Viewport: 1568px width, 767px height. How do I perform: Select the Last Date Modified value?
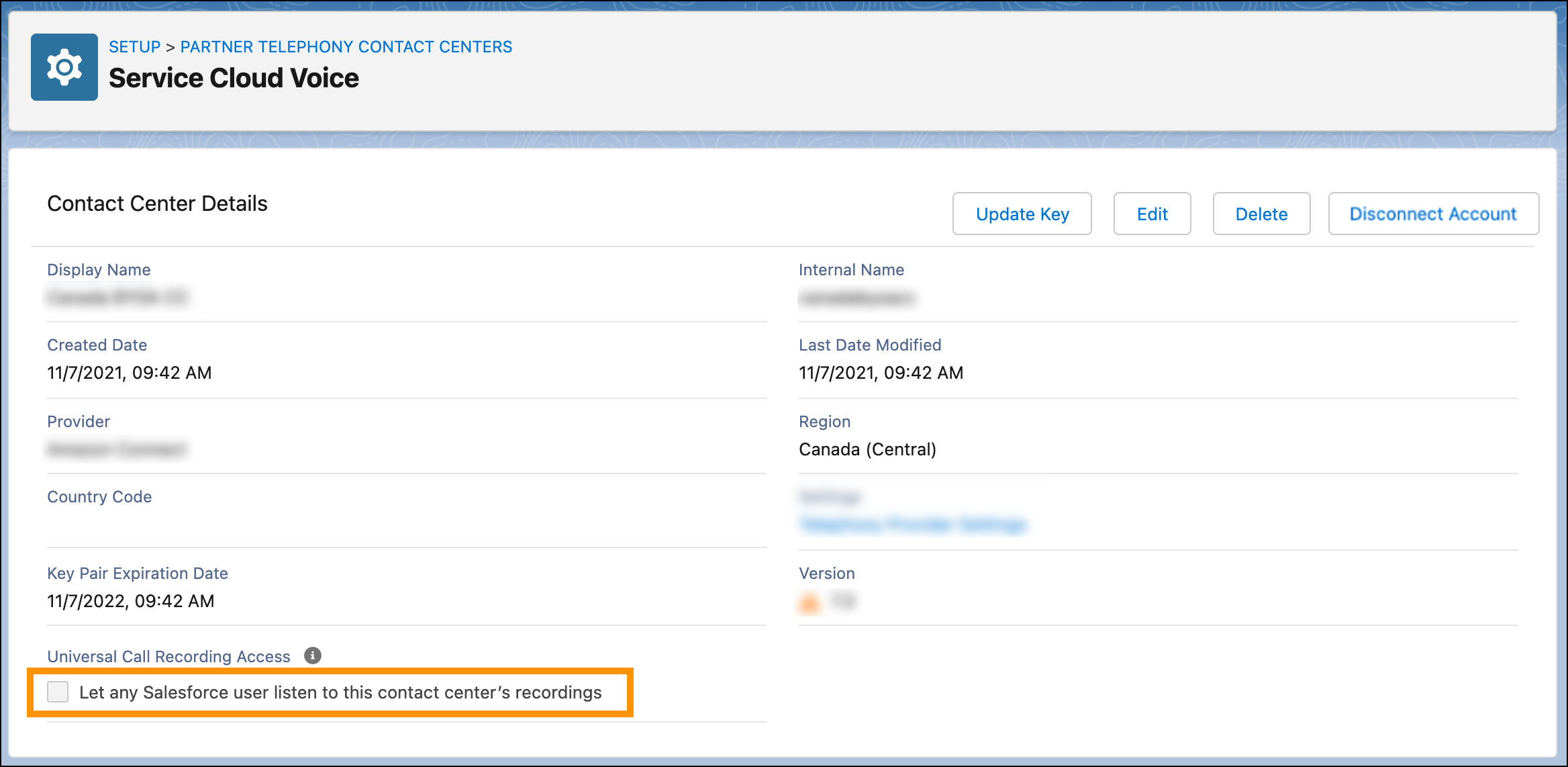pos(881,373)
